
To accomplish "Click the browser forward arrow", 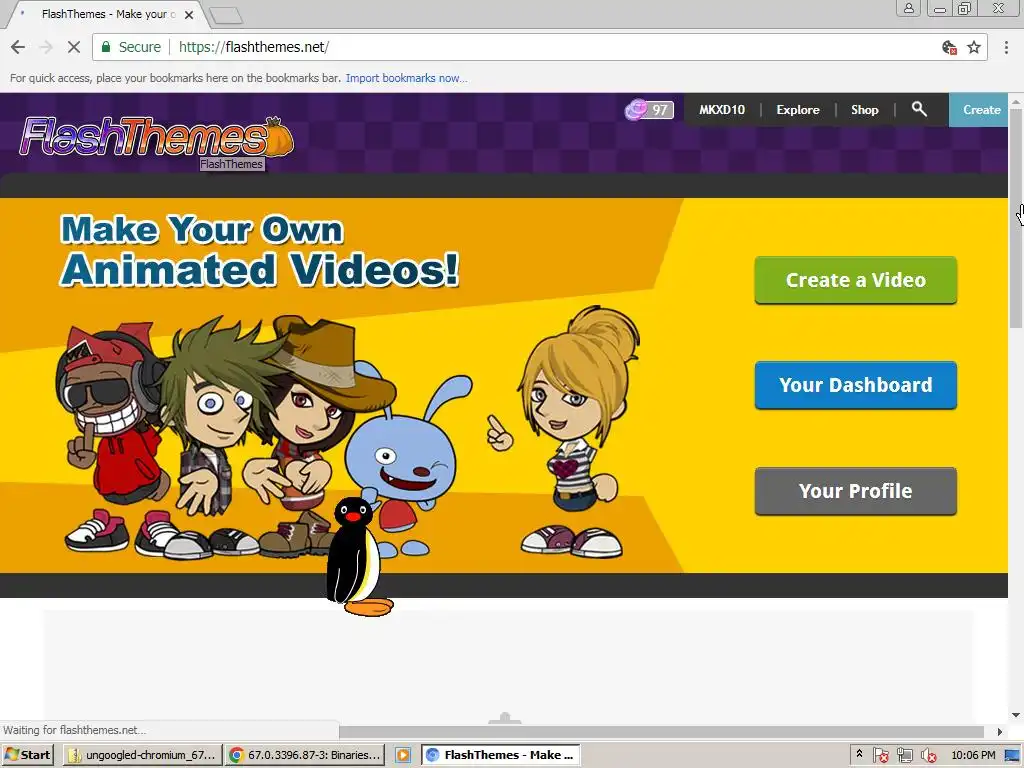I will [46, 47].
